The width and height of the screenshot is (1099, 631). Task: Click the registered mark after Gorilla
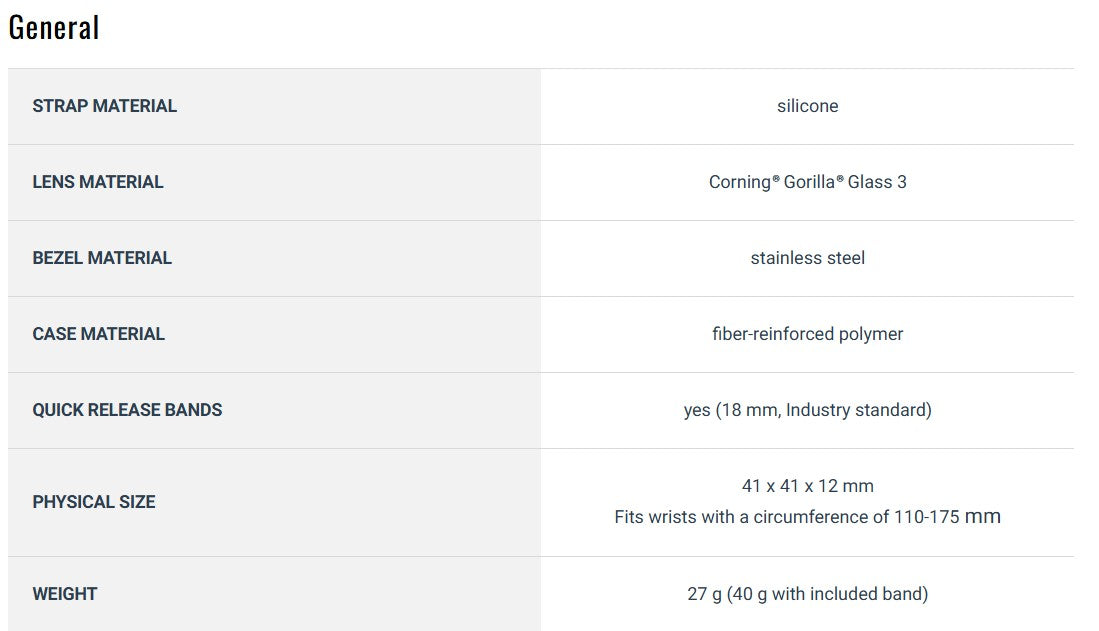(840, 178)
